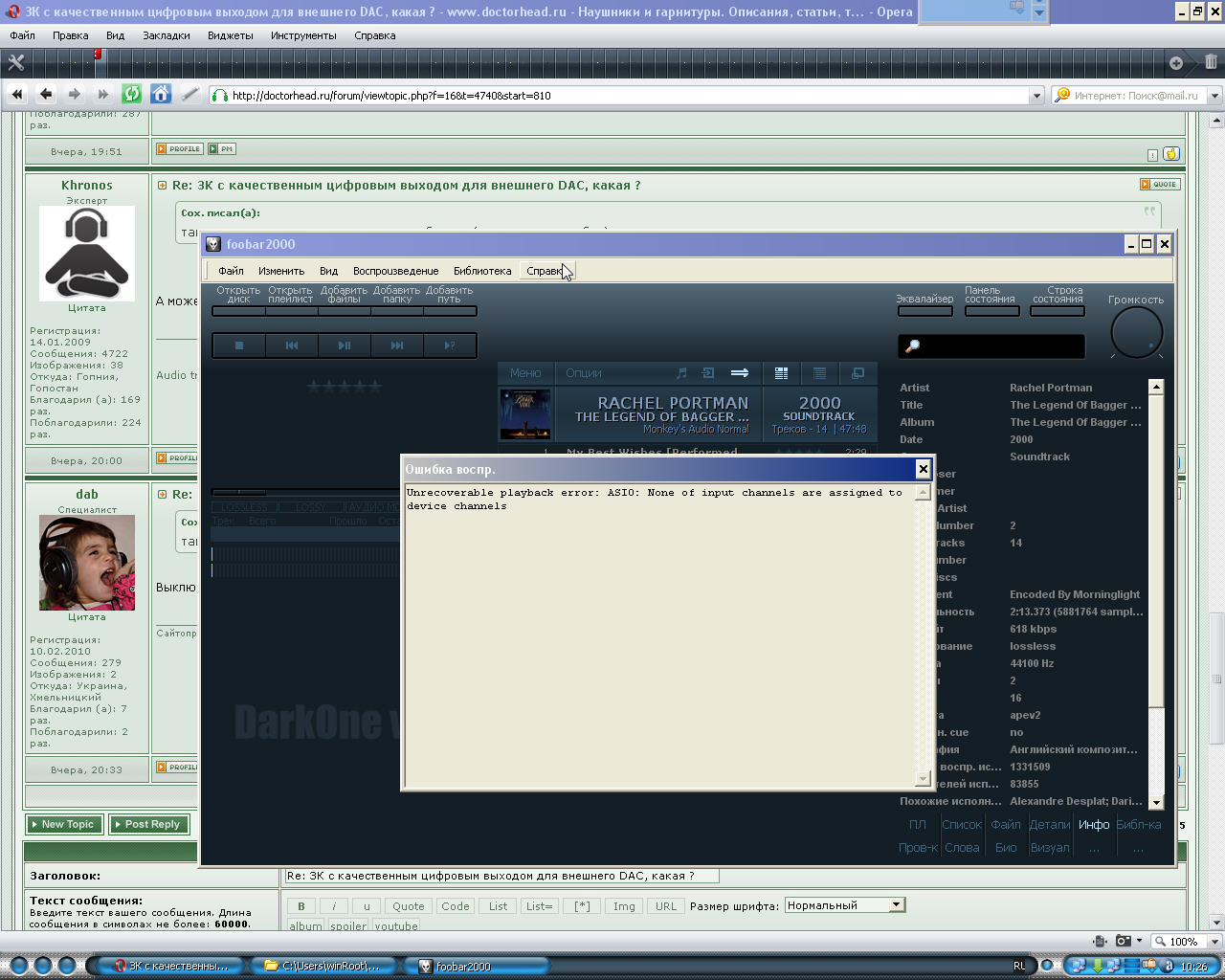Screen dimensions: 1225x980
Task: Open new tab plus button in Opera
Action: pyautogui.click(x=1176, y=63)
